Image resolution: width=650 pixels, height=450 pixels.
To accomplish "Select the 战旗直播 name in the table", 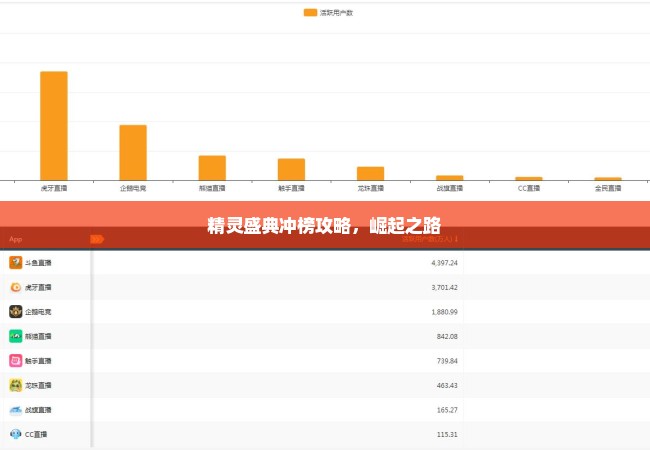I will [x=38, y=410].
